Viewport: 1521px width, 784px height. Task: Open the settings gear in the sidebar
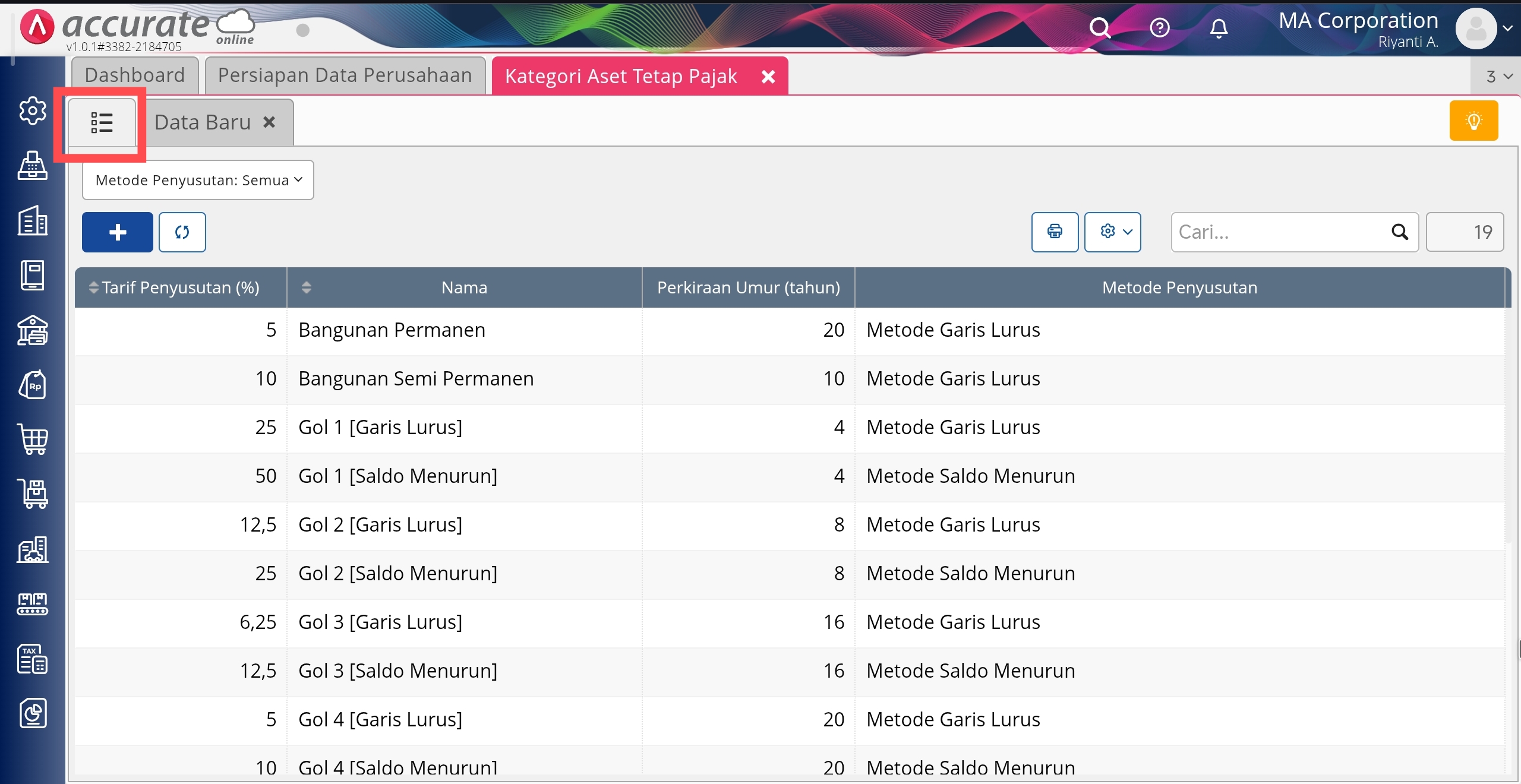coord(33,110)
